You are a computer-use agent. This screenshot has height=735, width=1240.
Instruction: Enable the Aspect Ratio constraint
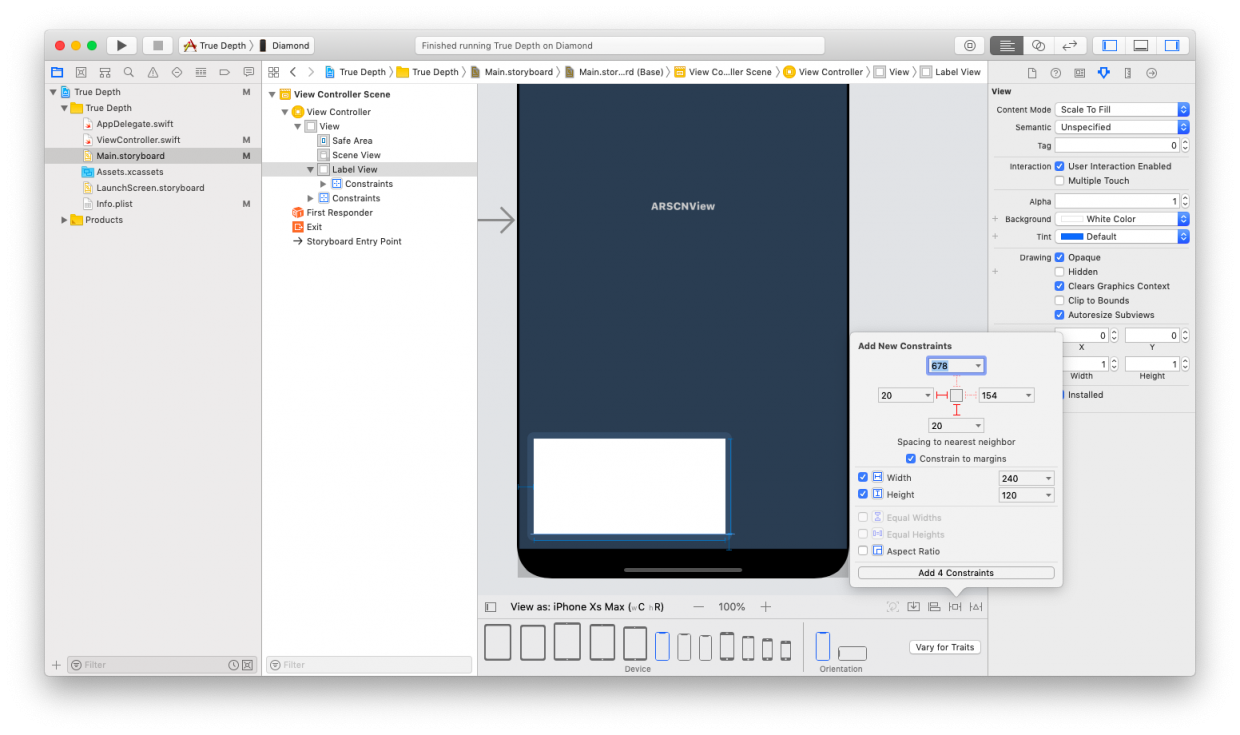(x=863, y=551)
